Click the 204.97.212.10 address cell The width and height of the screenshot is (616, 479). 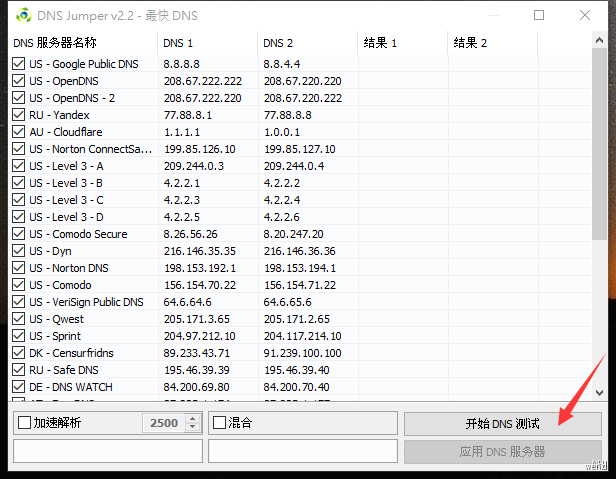click(x=200, y=336)
